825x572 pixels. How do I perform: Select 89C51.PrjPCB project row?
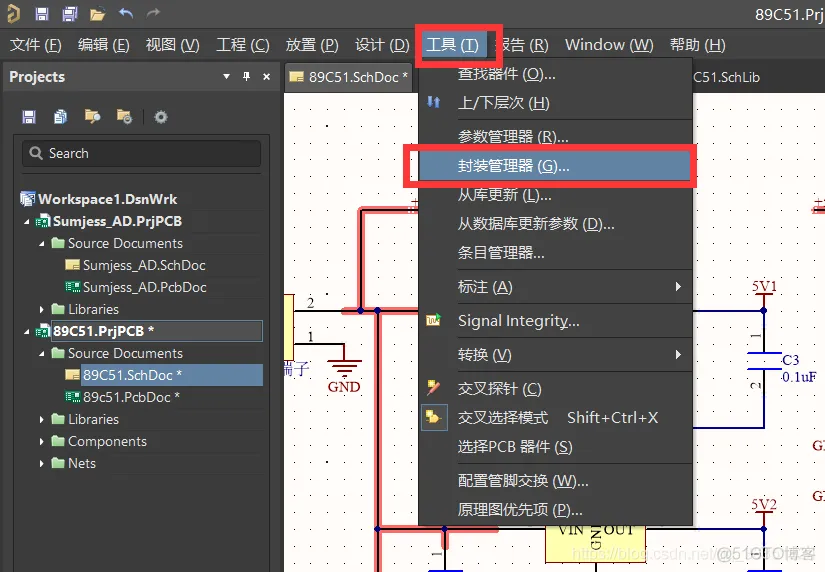point(157,331)
